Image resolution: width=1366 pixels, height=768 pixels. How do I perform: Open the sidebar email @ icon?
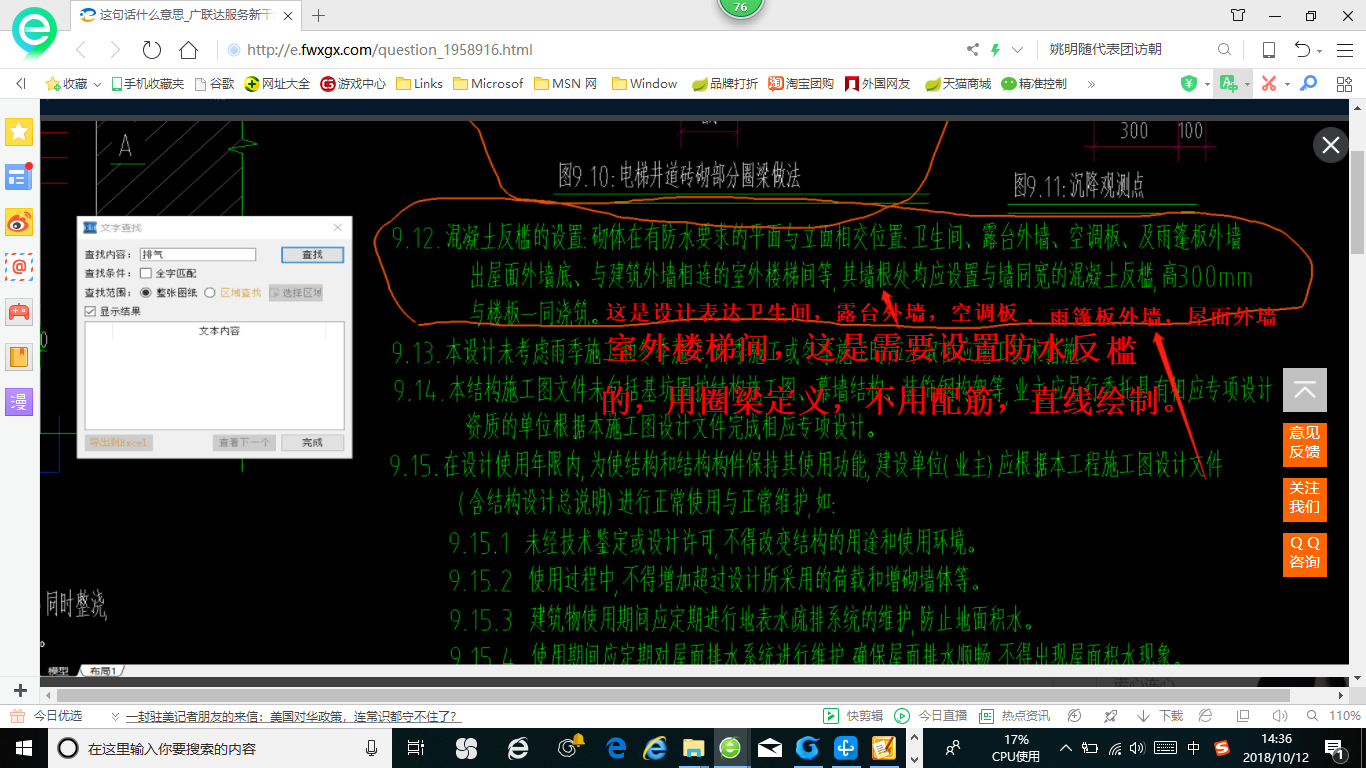(19, 267)
